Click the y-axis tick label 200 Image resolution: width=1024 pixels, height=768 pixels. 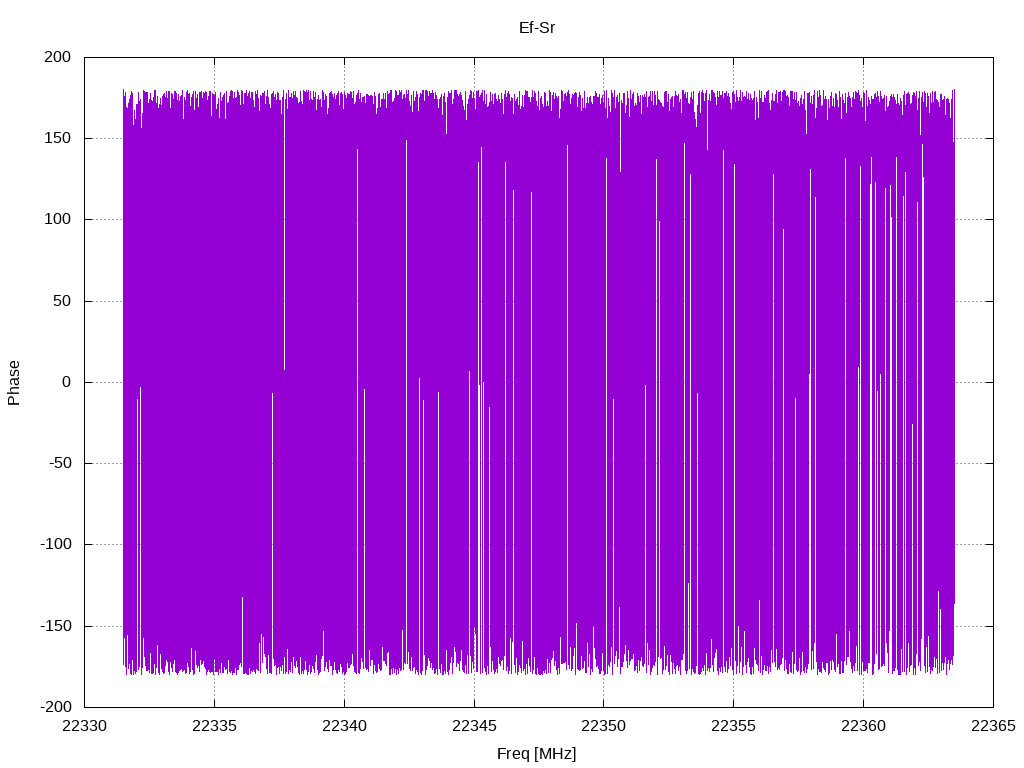click(x=57, y=57)
